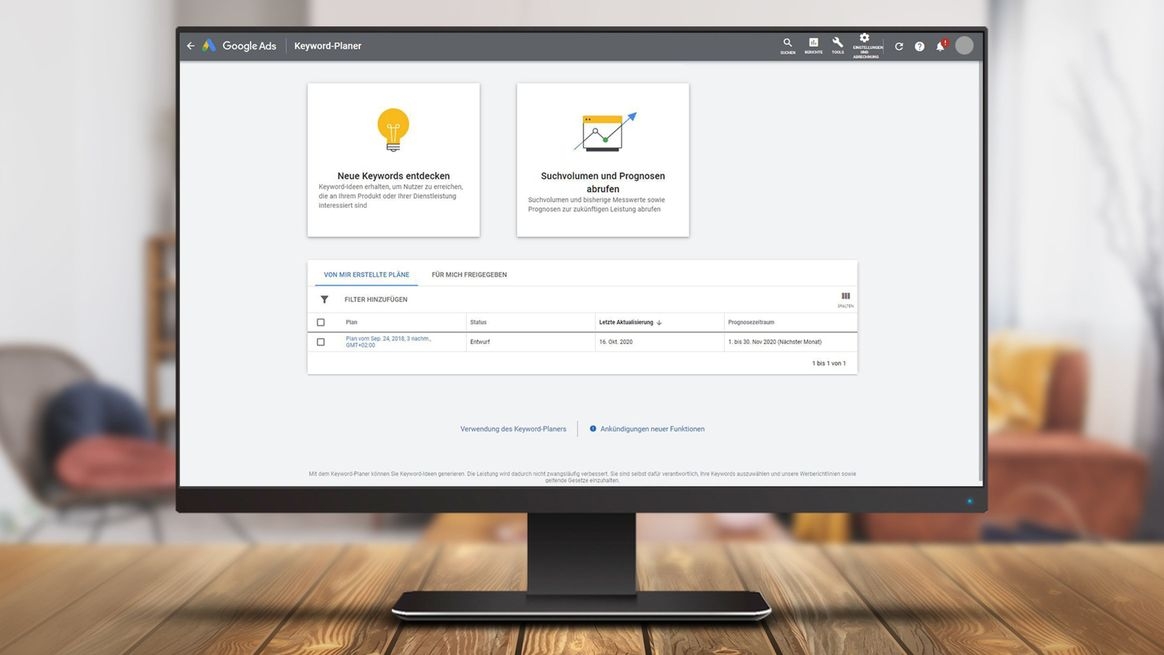This screenshot has width=1164, height=655.
Task: Switch to Für mich freigegeben tab
Action: pos(469,274)
